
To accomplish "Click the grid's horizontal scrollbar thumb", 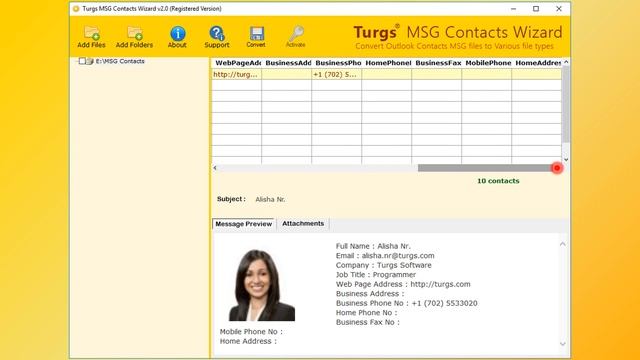I will tap(486, 168).
